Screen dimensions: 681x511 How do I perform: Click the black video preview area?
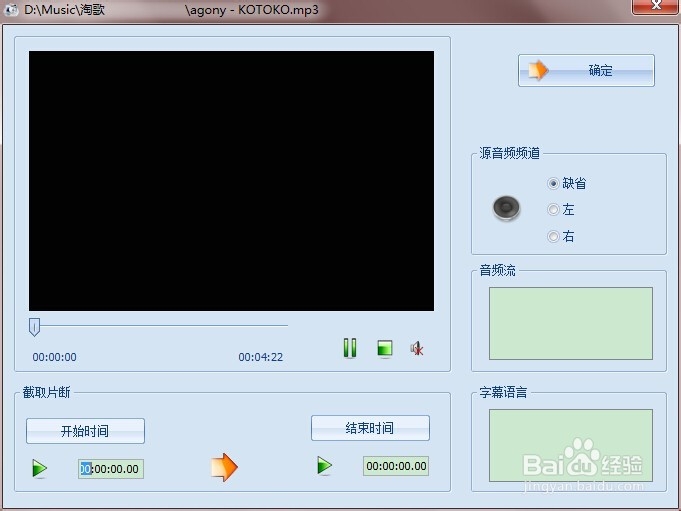tap(231, 181)
